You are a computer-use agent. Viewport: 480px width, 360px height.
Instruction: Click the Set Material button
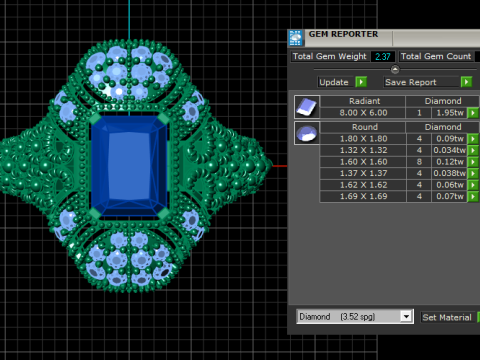click(x=447, y=317)
